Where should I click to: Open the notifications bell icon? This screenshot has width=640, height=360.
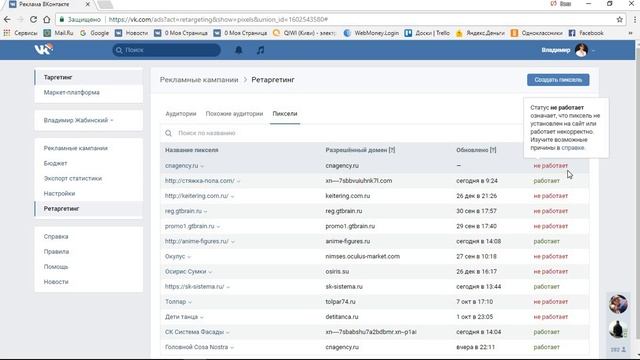coord(239,50)
